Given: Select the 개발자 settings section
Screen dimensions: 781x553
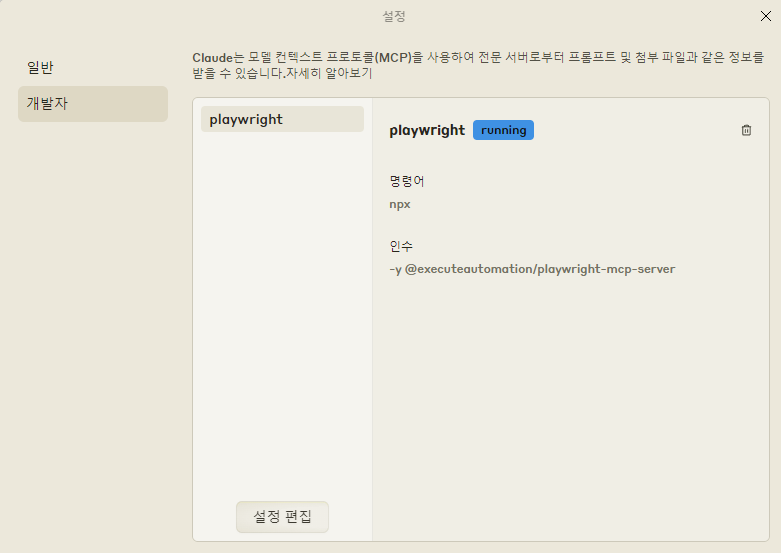Looking at the screenshot, I should (x=93, y=104).
